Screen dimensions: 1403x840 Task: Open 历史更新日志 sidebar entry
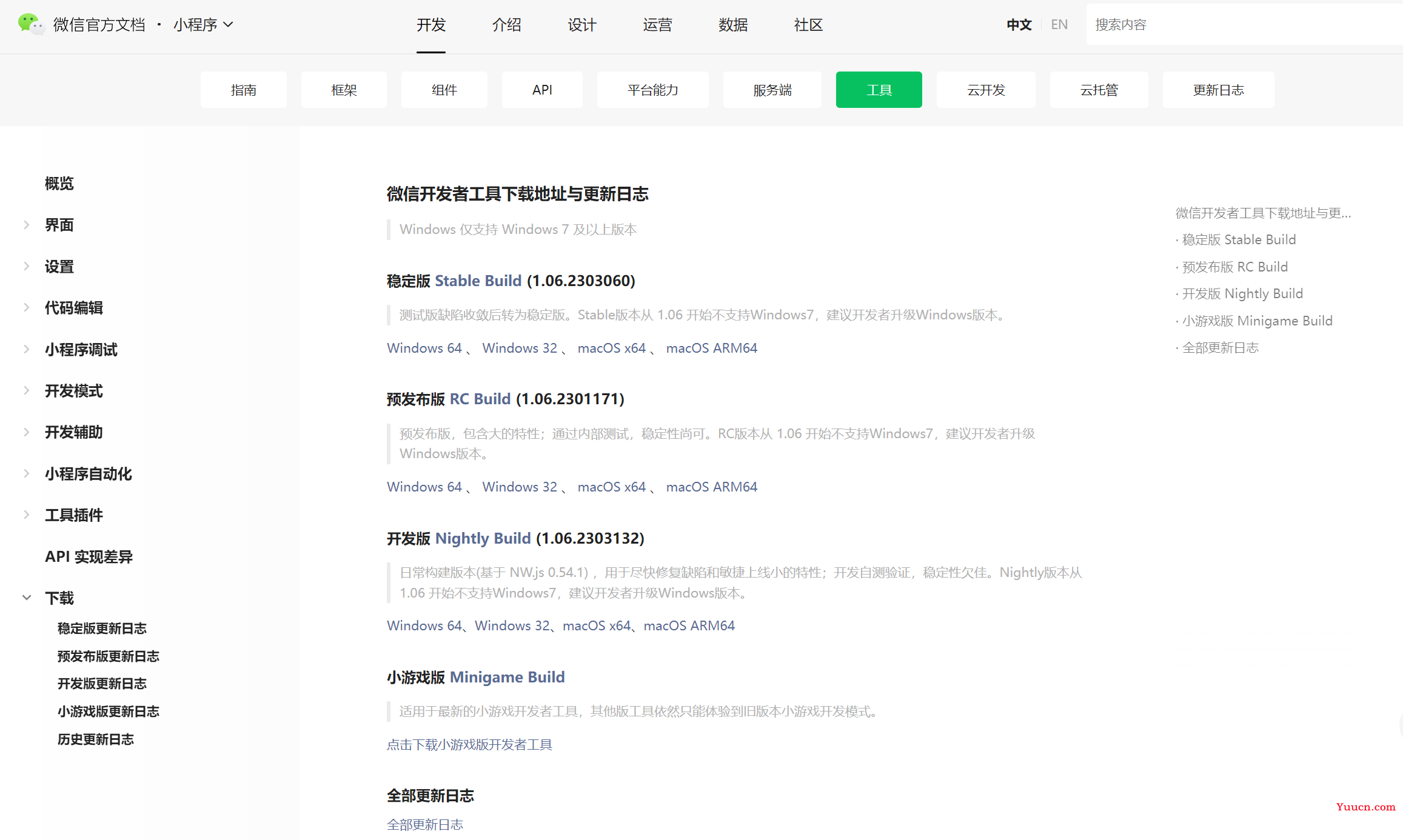95,739
